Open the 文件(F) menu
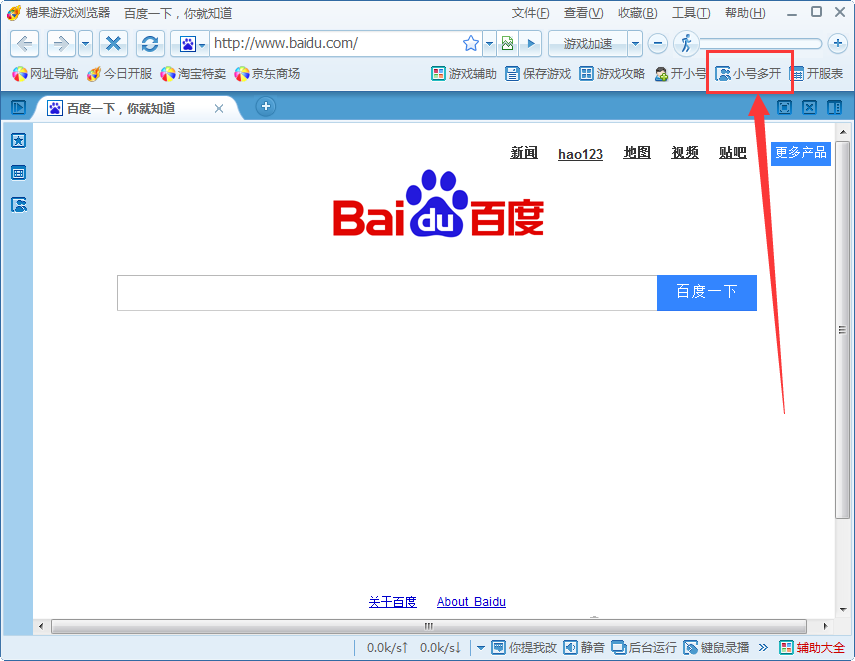Screen dimensions: 855x661 (530, 13)
